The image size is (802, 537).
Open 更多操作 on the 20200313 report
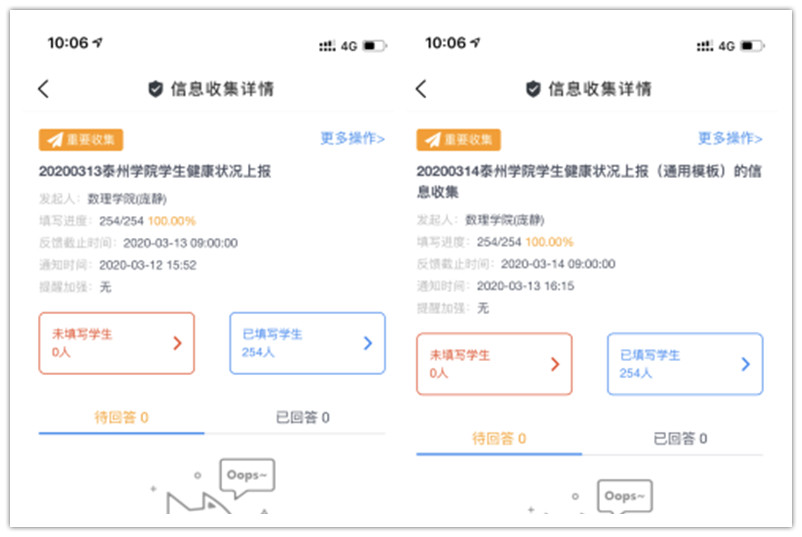(x=352, y=139)
